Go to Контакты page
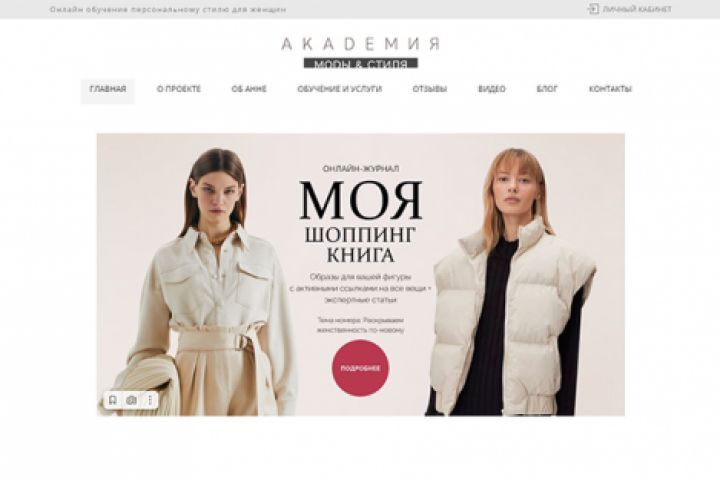The image size is (720, 480). click(x=610, y=89)
